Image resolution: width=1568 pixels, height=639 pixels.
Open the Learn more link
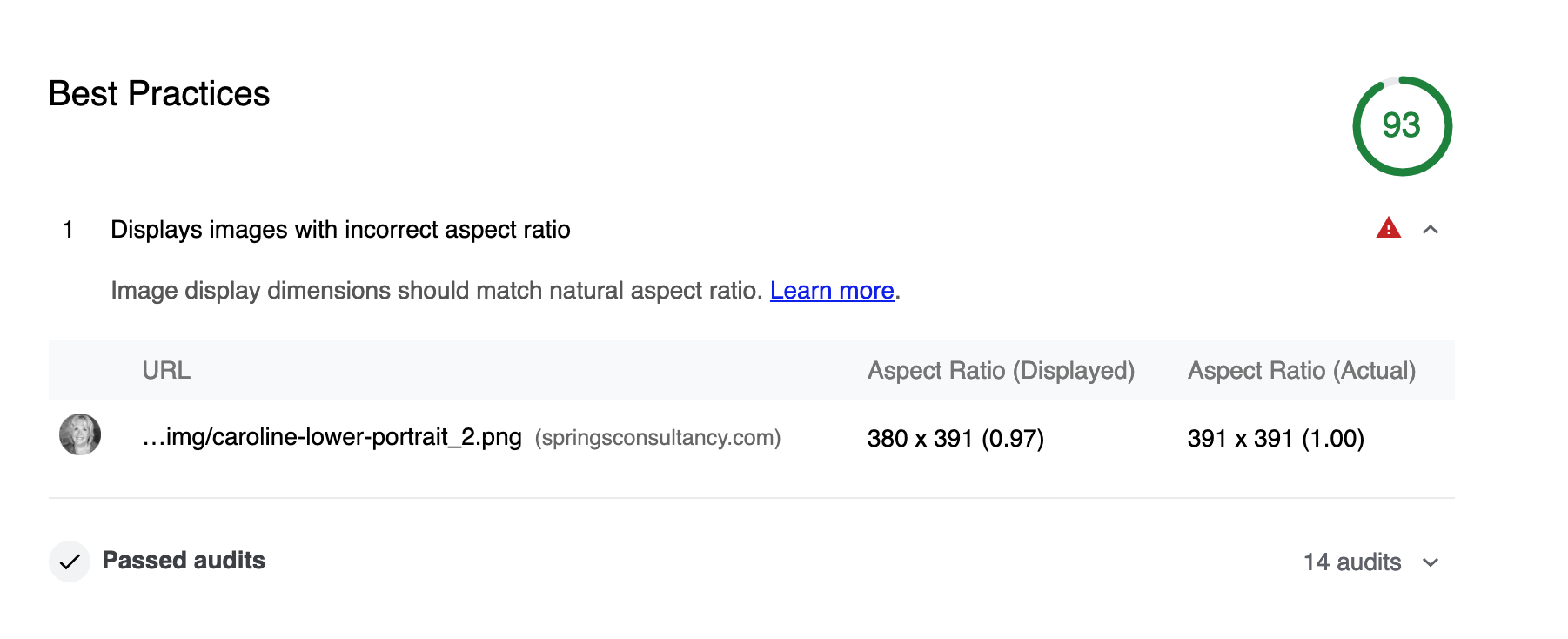pos(832,290)
